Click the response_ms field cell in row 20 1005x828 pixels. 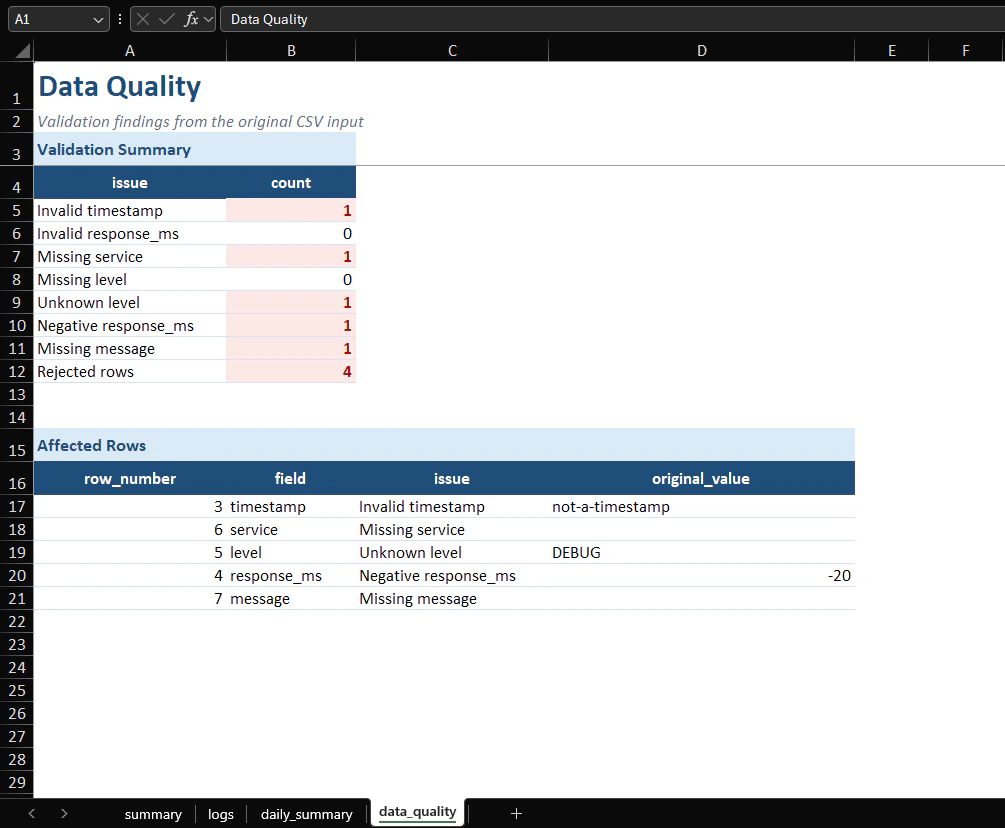coord(291,575)
